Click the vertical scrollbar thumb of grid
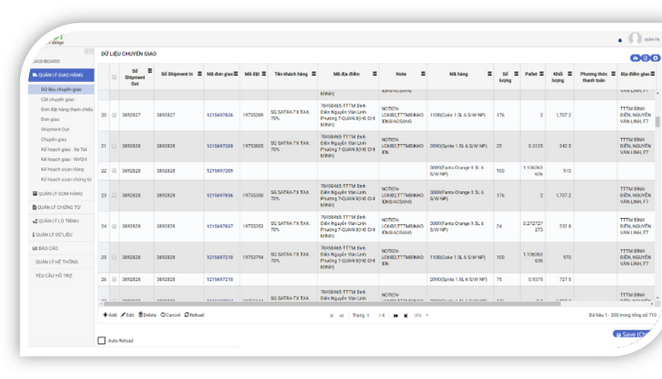This screenshot has width=662, height=379. tap(657, 122)
